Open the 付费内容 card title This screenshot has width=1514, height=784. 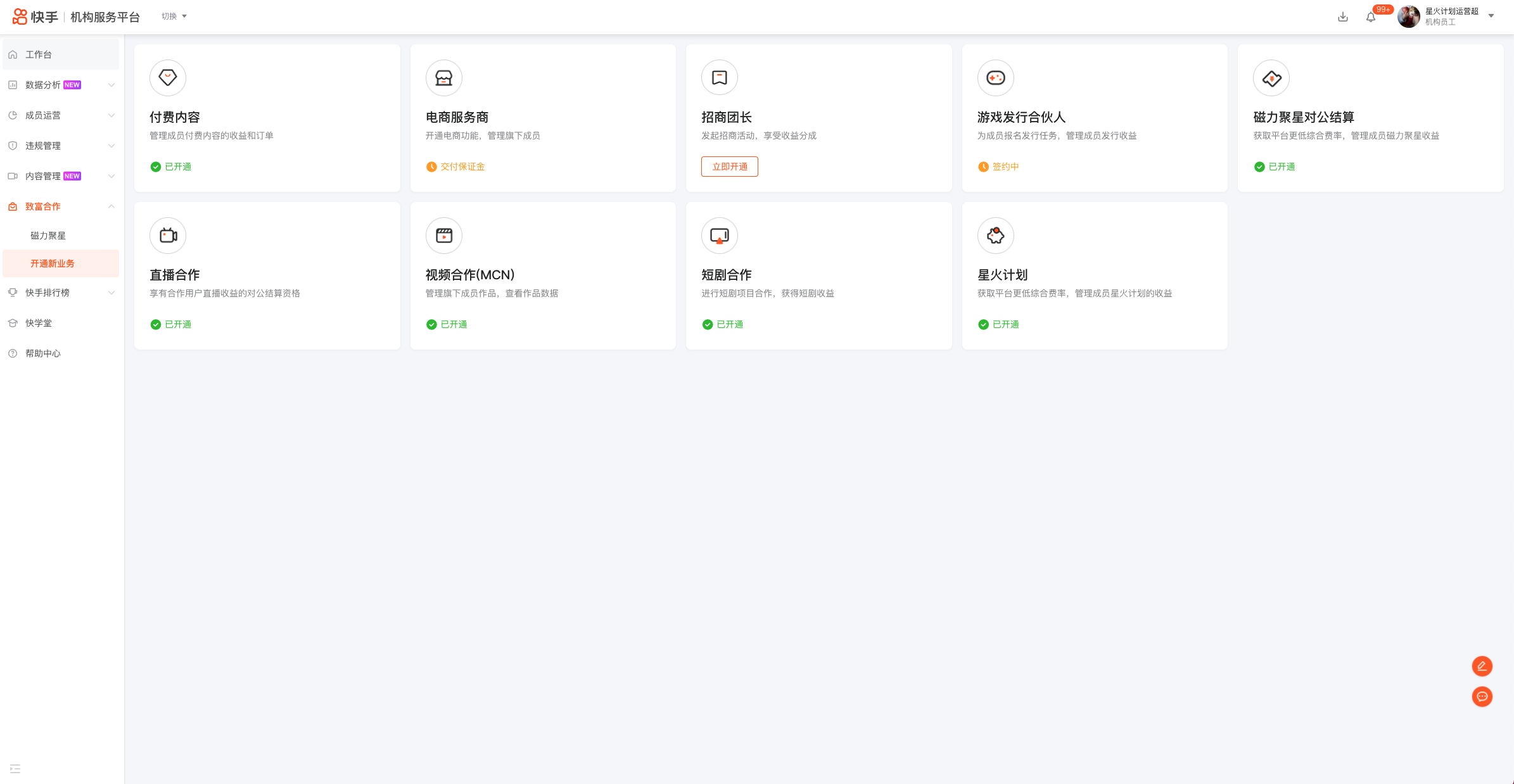tap(175, 117)
